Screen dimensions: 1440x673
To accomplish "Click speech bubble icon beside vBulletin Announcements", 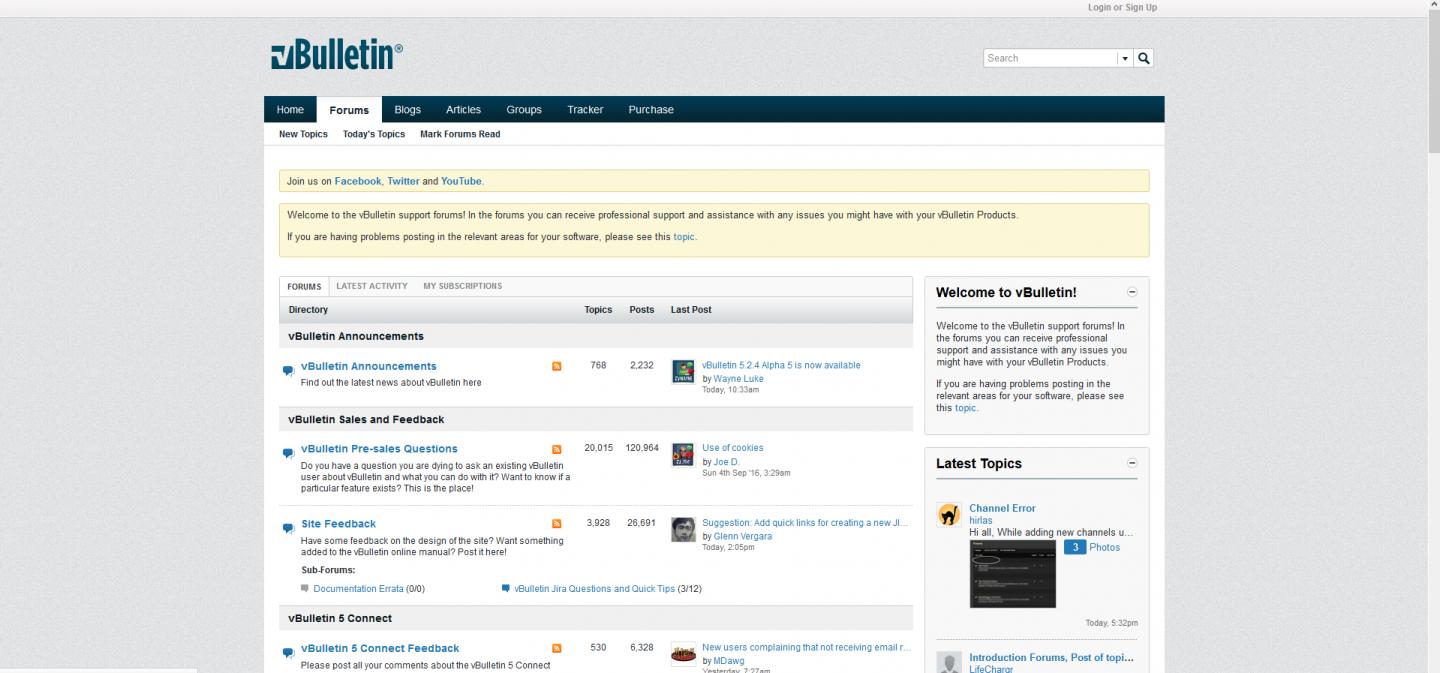I will (288, 370).
